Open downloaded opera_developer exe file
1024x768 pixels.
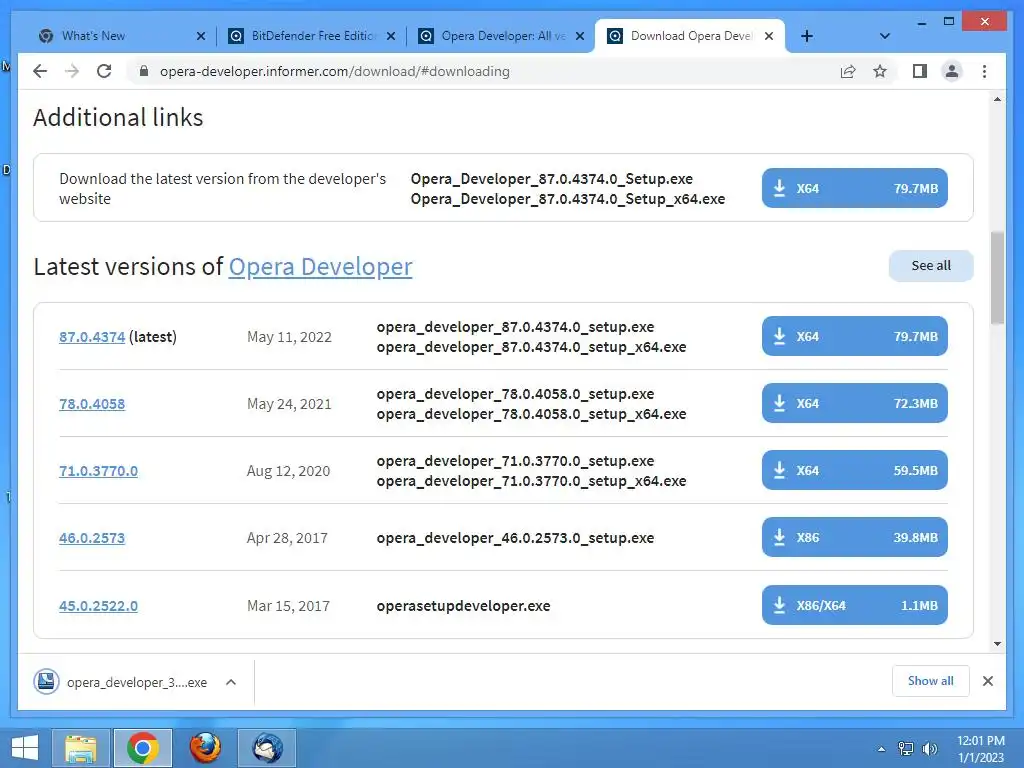[x=121, y=682]
